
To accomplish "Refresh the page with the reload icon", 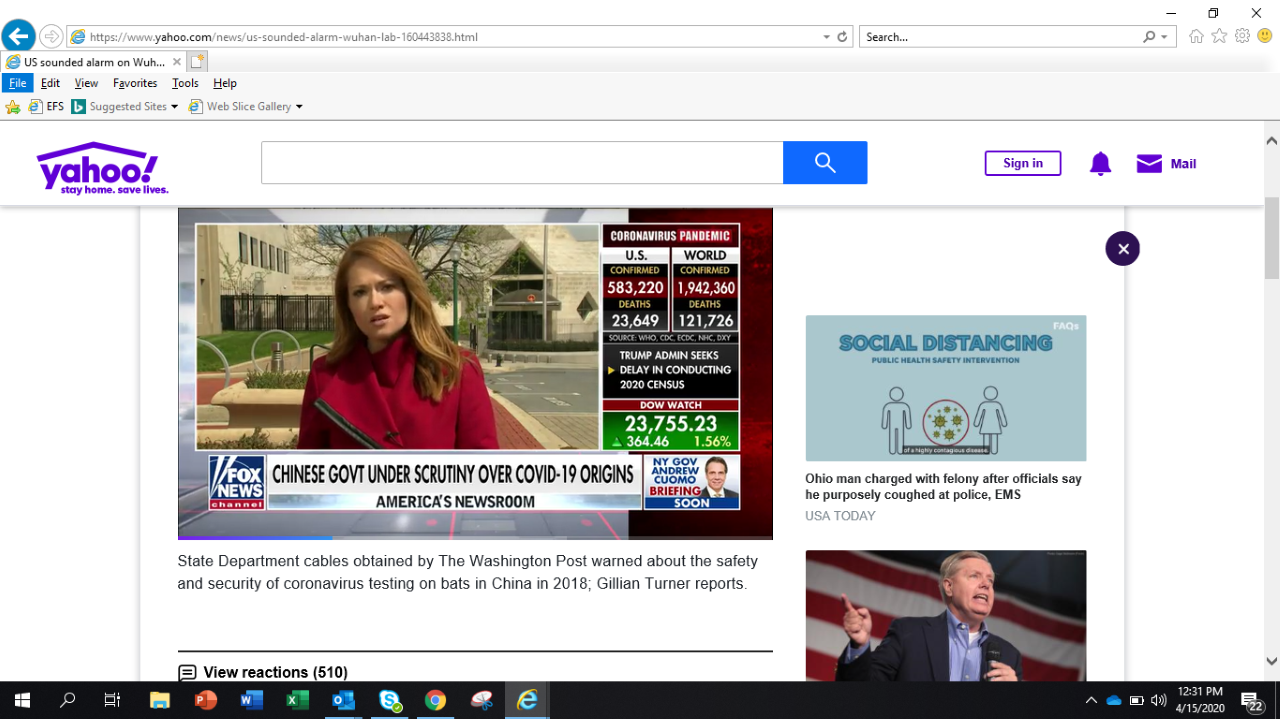I will pyautogui.click(x=843, y=37).
